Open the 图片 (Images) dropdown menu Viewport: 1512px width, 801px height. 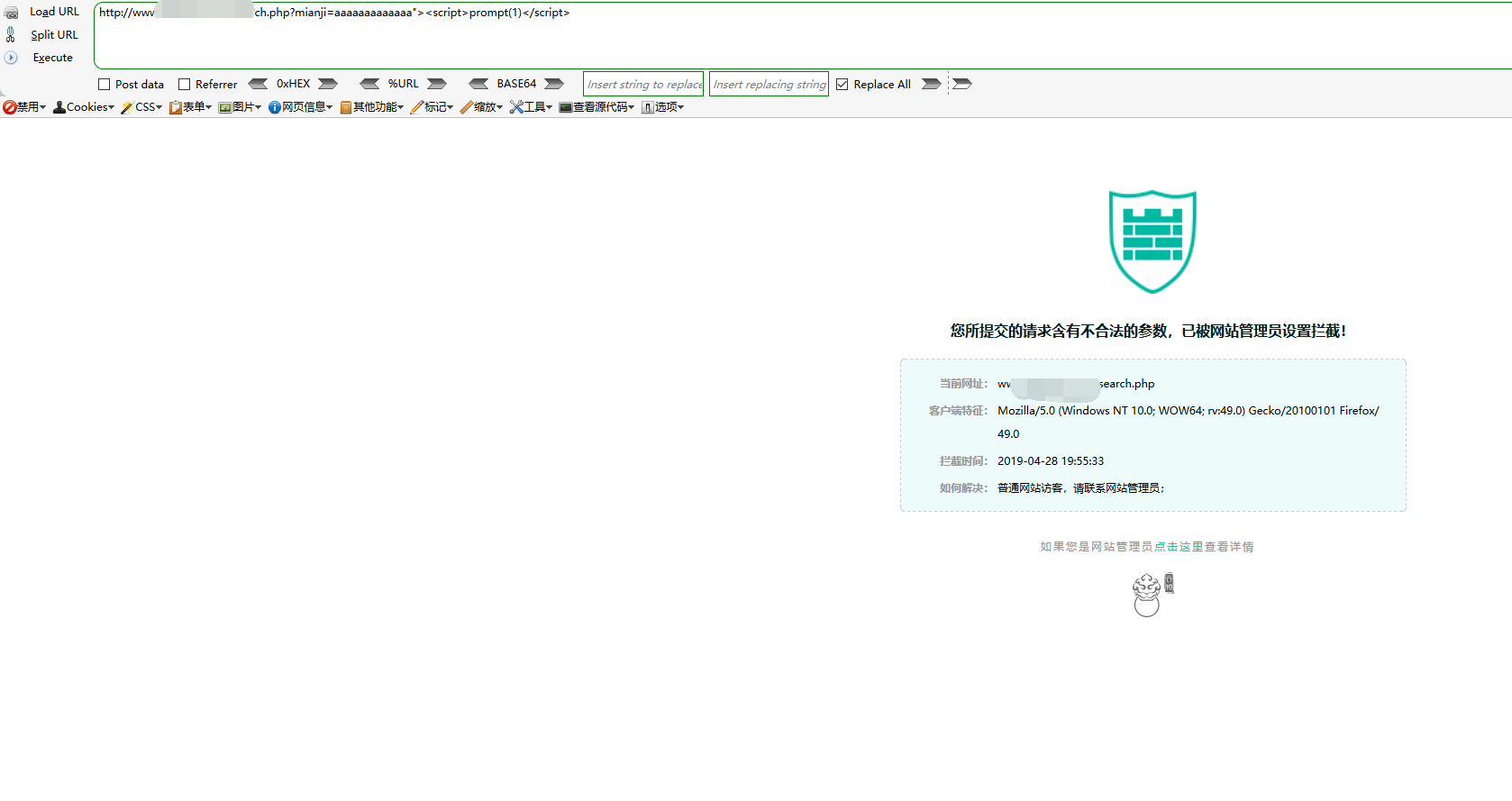point(240,107)
